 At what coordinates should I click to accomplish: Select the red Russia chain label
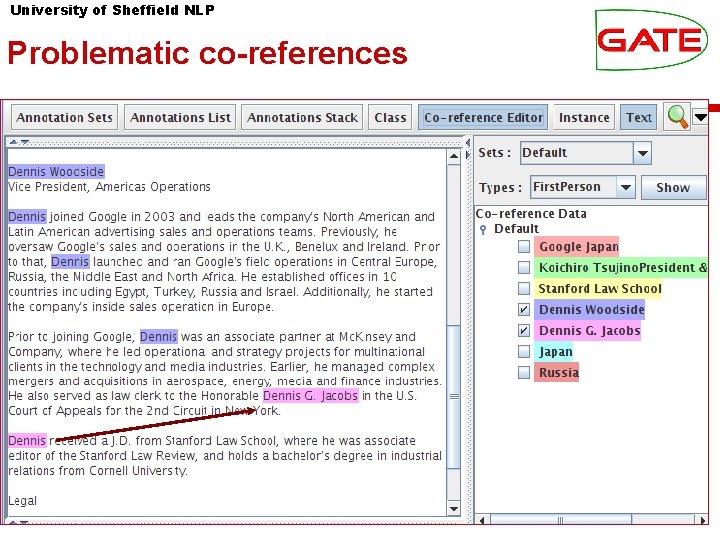tap(557, 372)
